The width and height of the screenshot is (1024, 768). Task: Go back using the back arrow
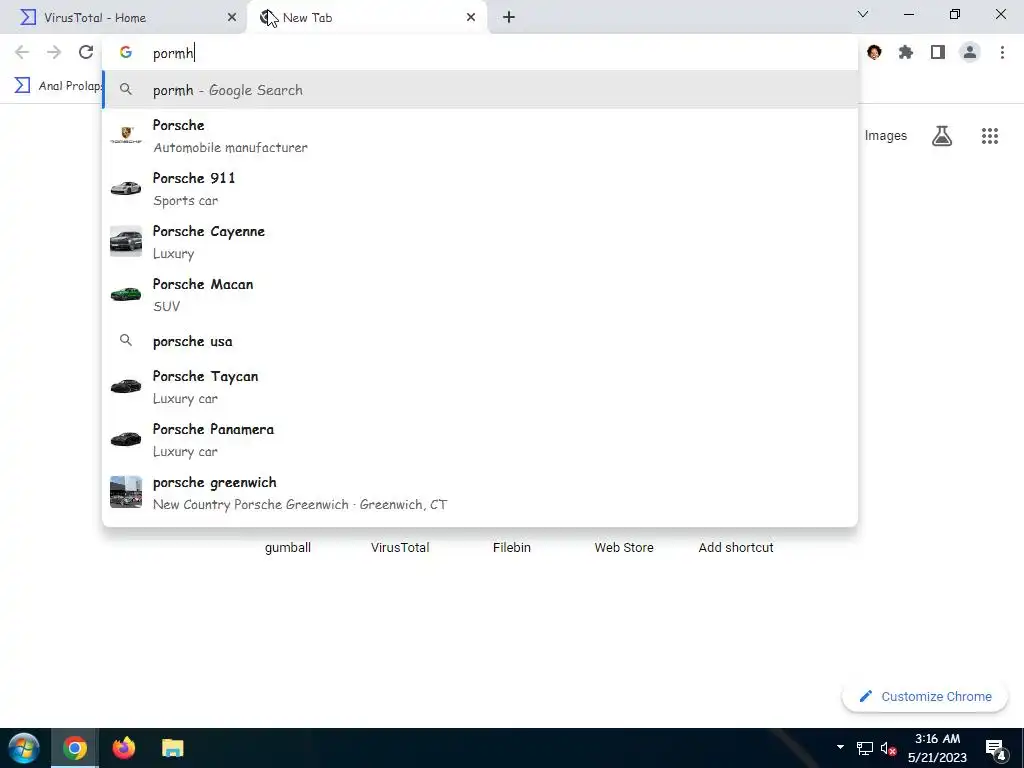[x=22, y=52]
